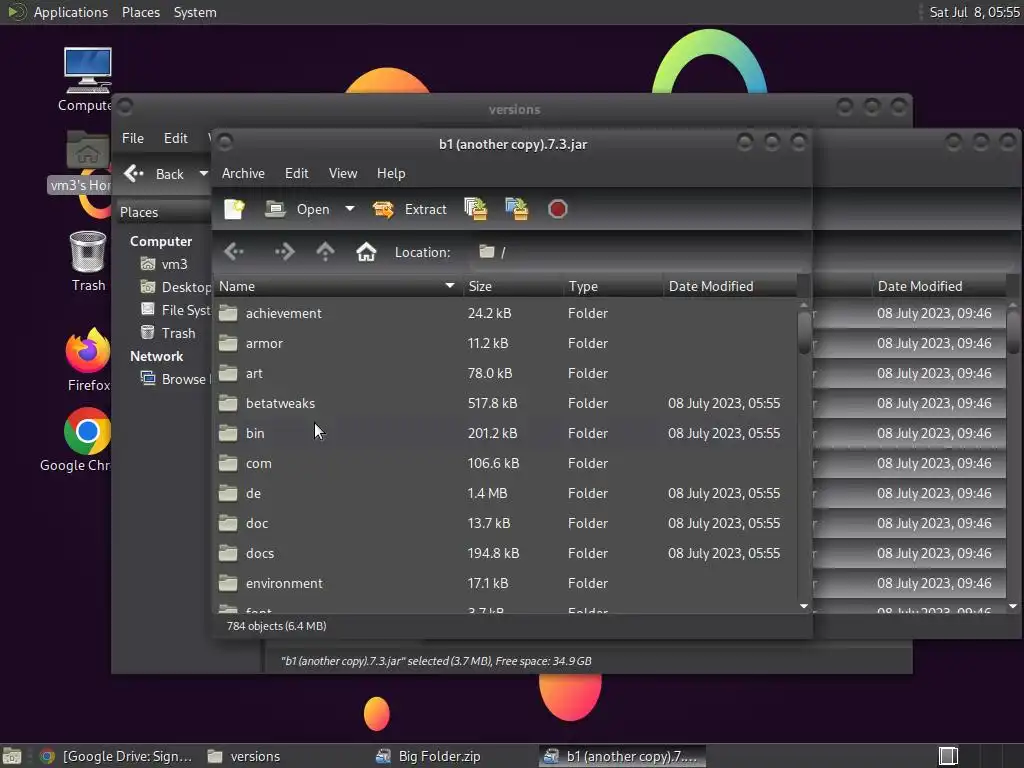The width and height of the screenshot is (1024, 768).
Task: Select the art folder row
Action: 505,374
